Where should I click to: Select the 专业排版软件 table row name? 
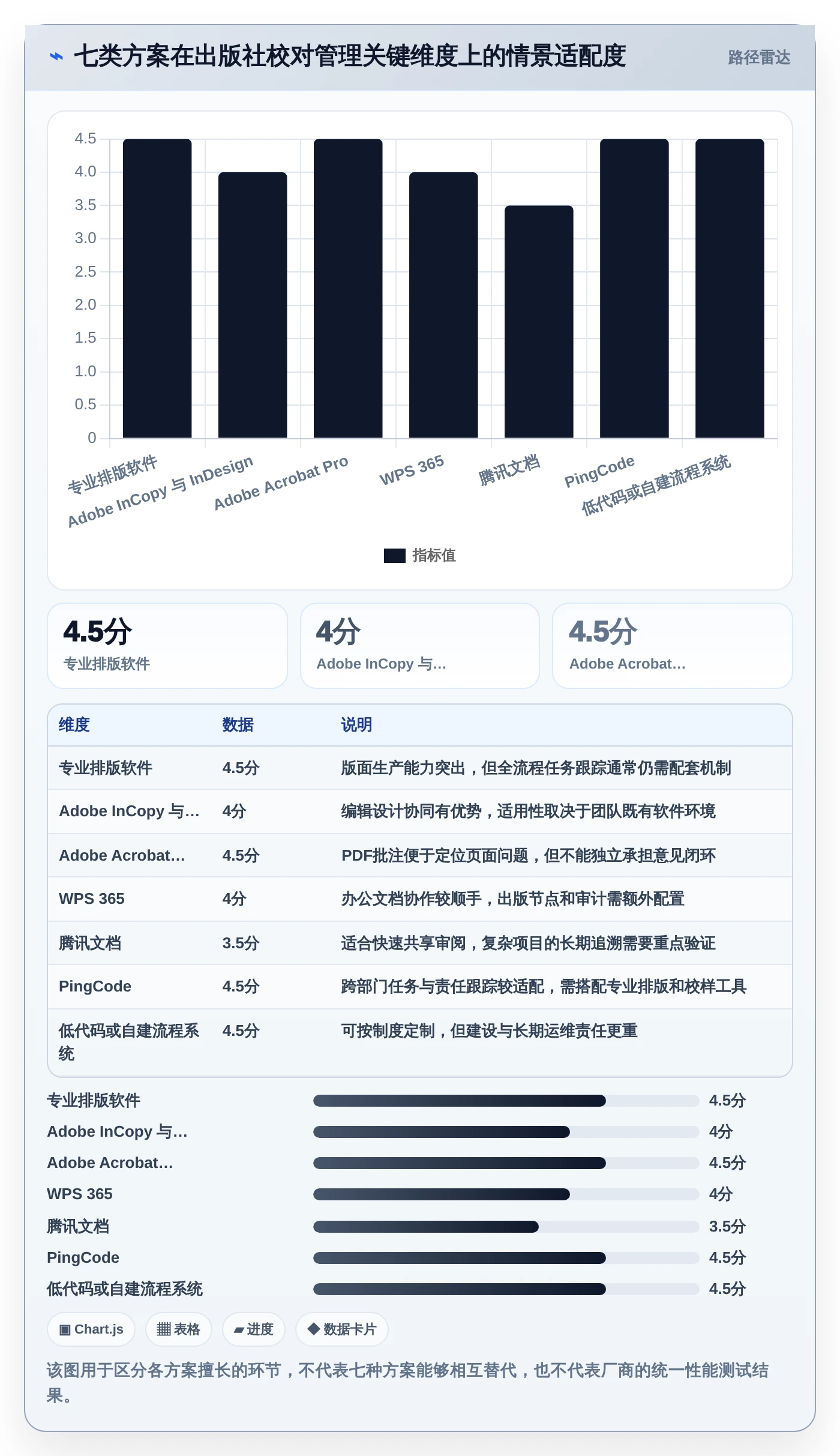pos(106,768)
